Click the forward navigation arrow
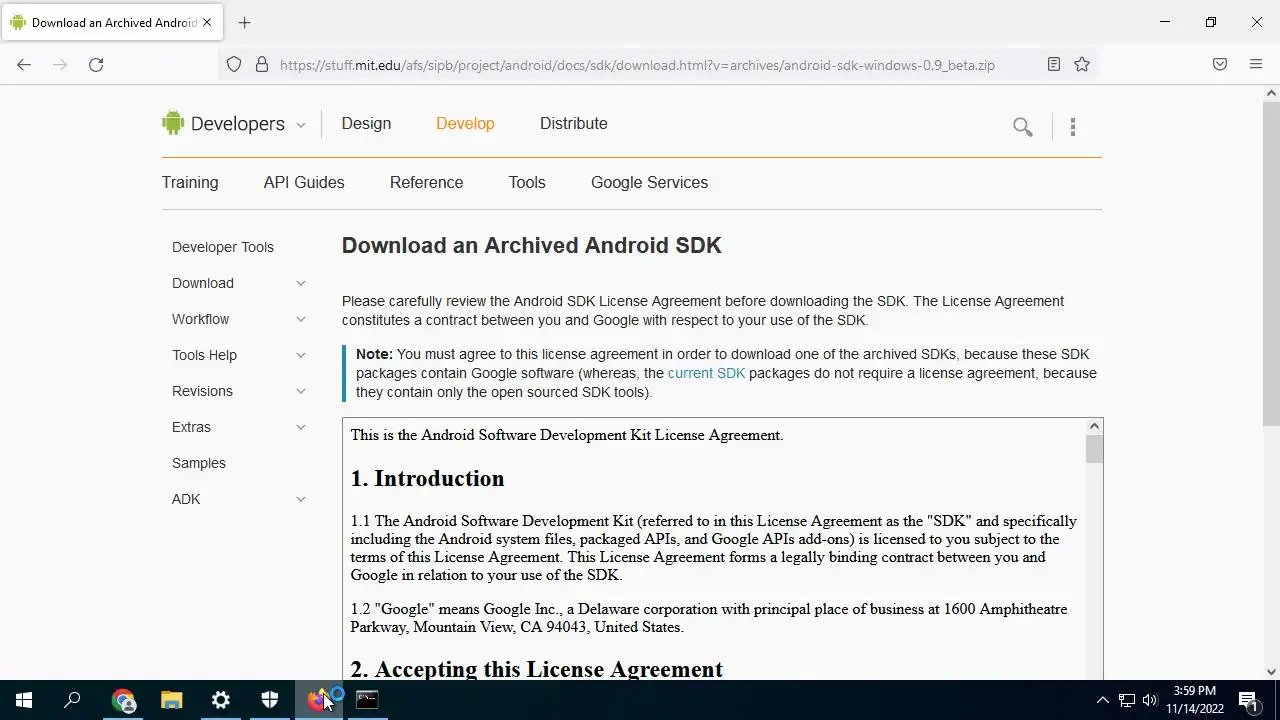The height and width of the screenshot is (720, 1280). [60, 64]
